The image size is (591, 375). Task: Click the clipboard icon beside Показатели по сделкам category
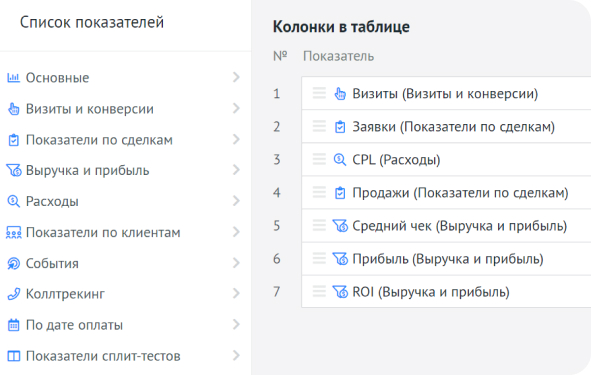click(x=14, y=140)
